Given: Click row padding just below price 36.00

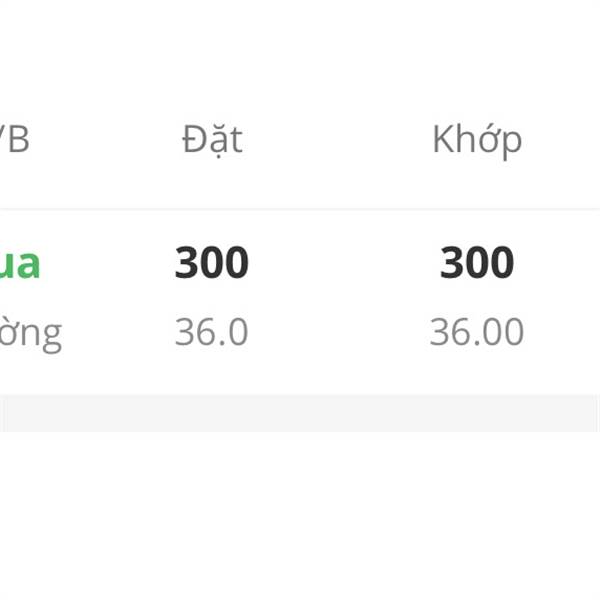Looking at the screenshot, I should tap(476, 369).
